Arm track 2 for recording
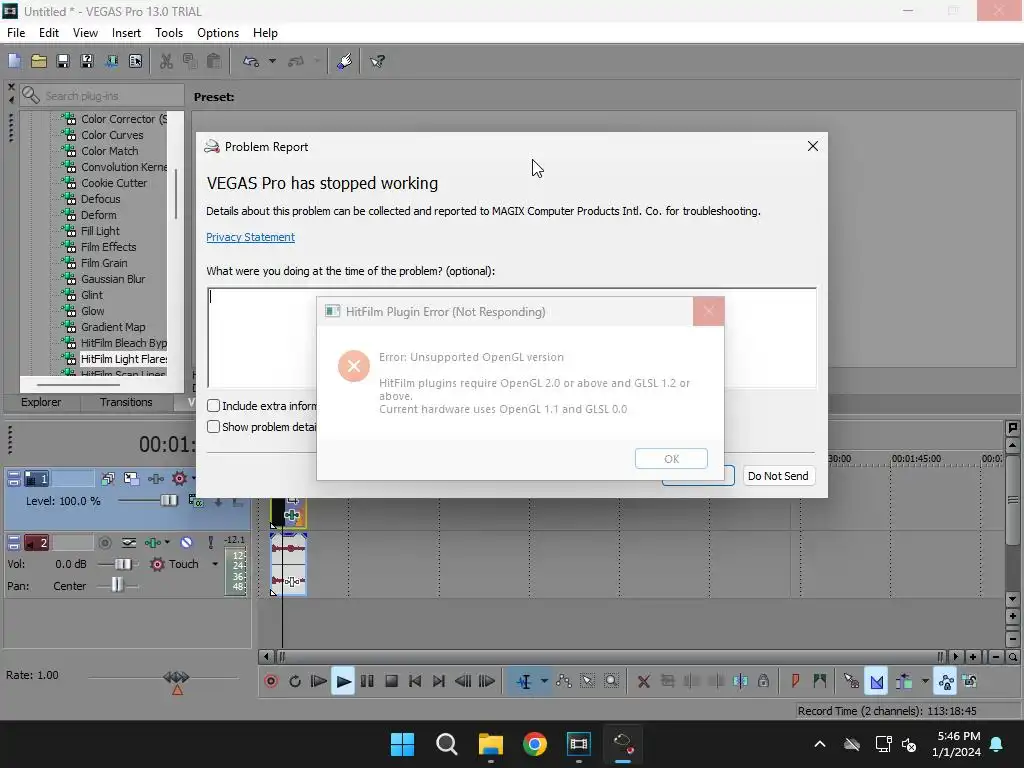Image resolution: width=1024 pixels, height=768 pixels. point(104,543)
